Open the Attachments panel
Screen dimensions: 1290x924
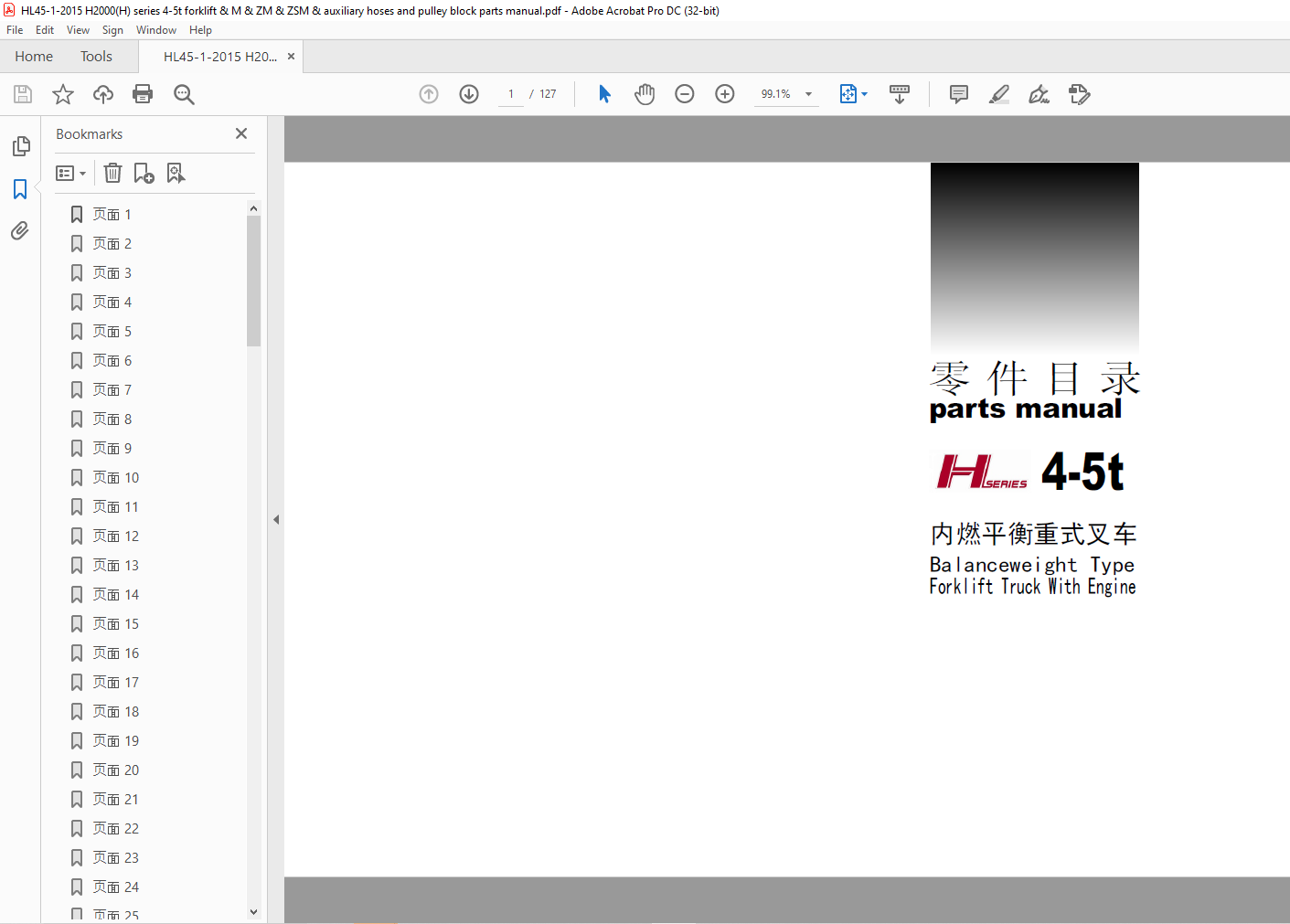pos(20,230)
